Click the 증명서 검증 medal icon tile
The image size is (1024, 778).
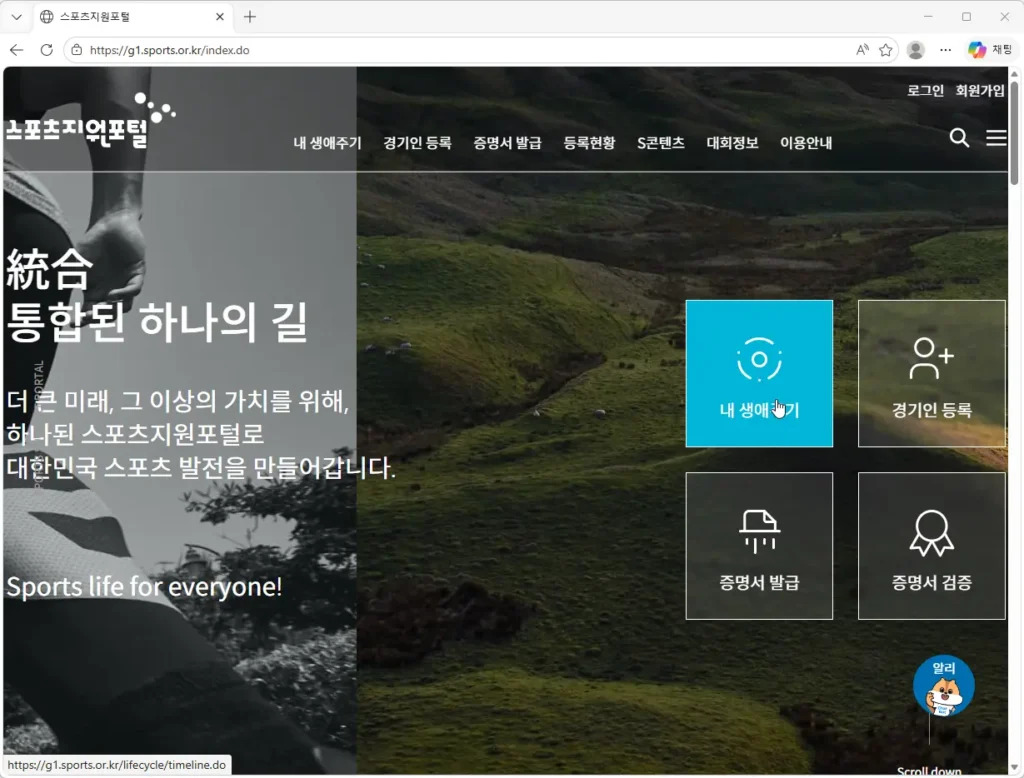931,545
